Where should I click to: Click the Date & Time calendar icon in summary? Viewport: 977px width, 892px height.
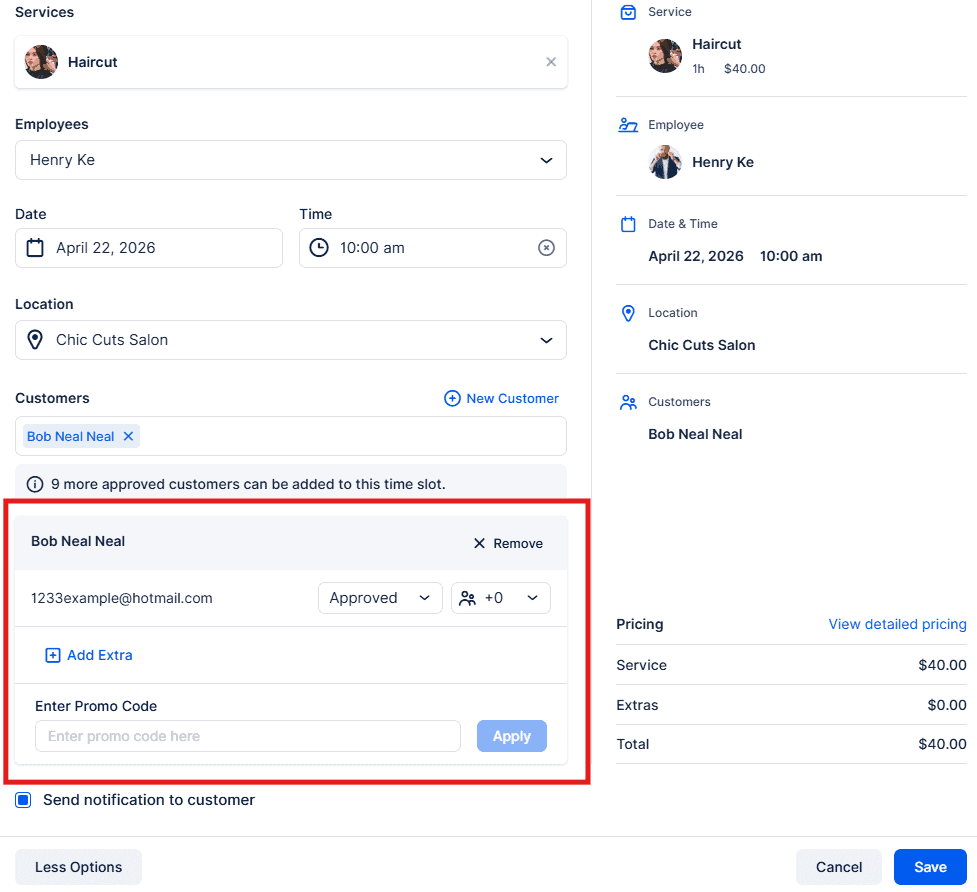(x=628, y=224)
